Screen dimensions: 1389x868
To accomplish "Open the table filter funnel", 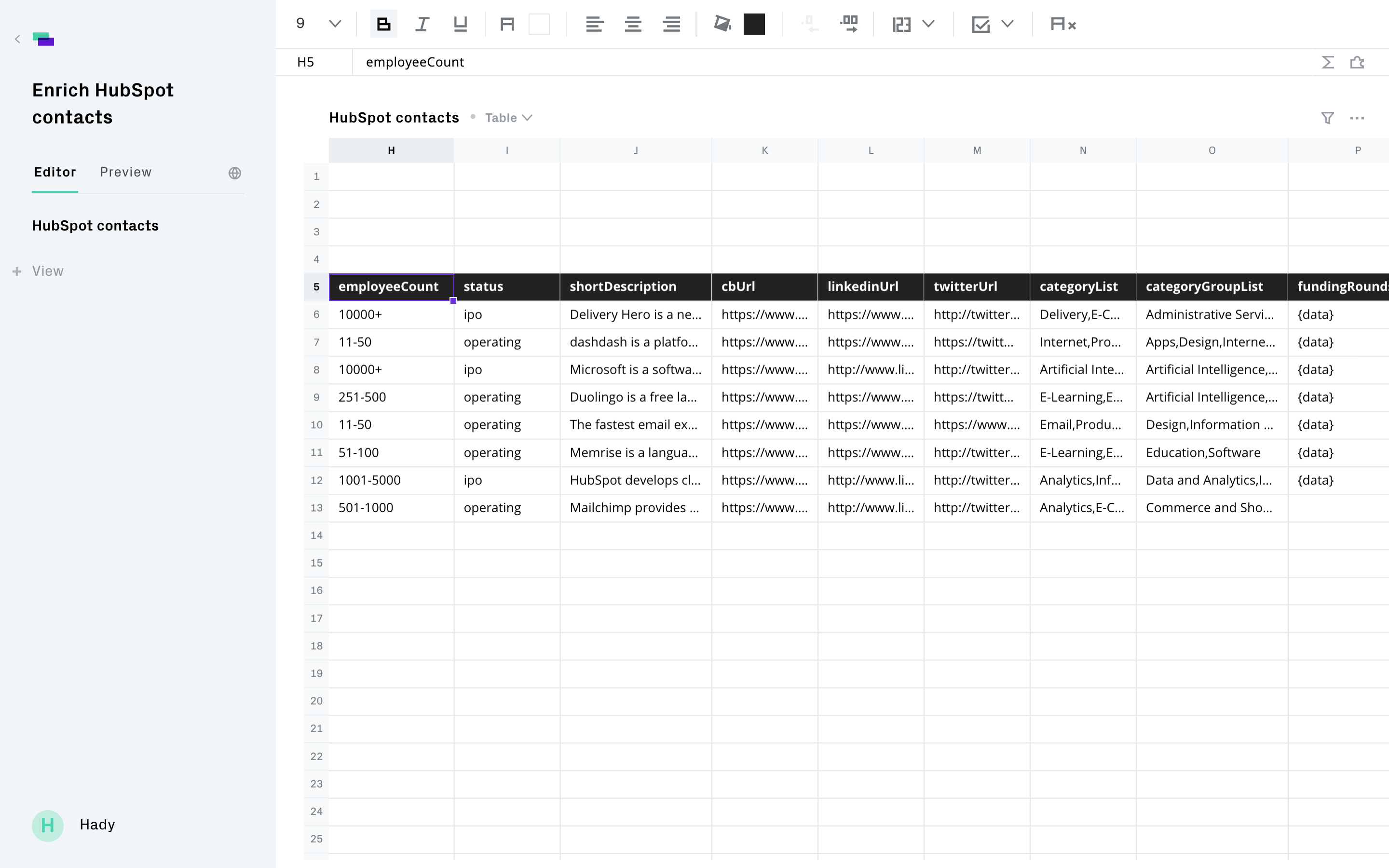I will (x=1328, y=118).
